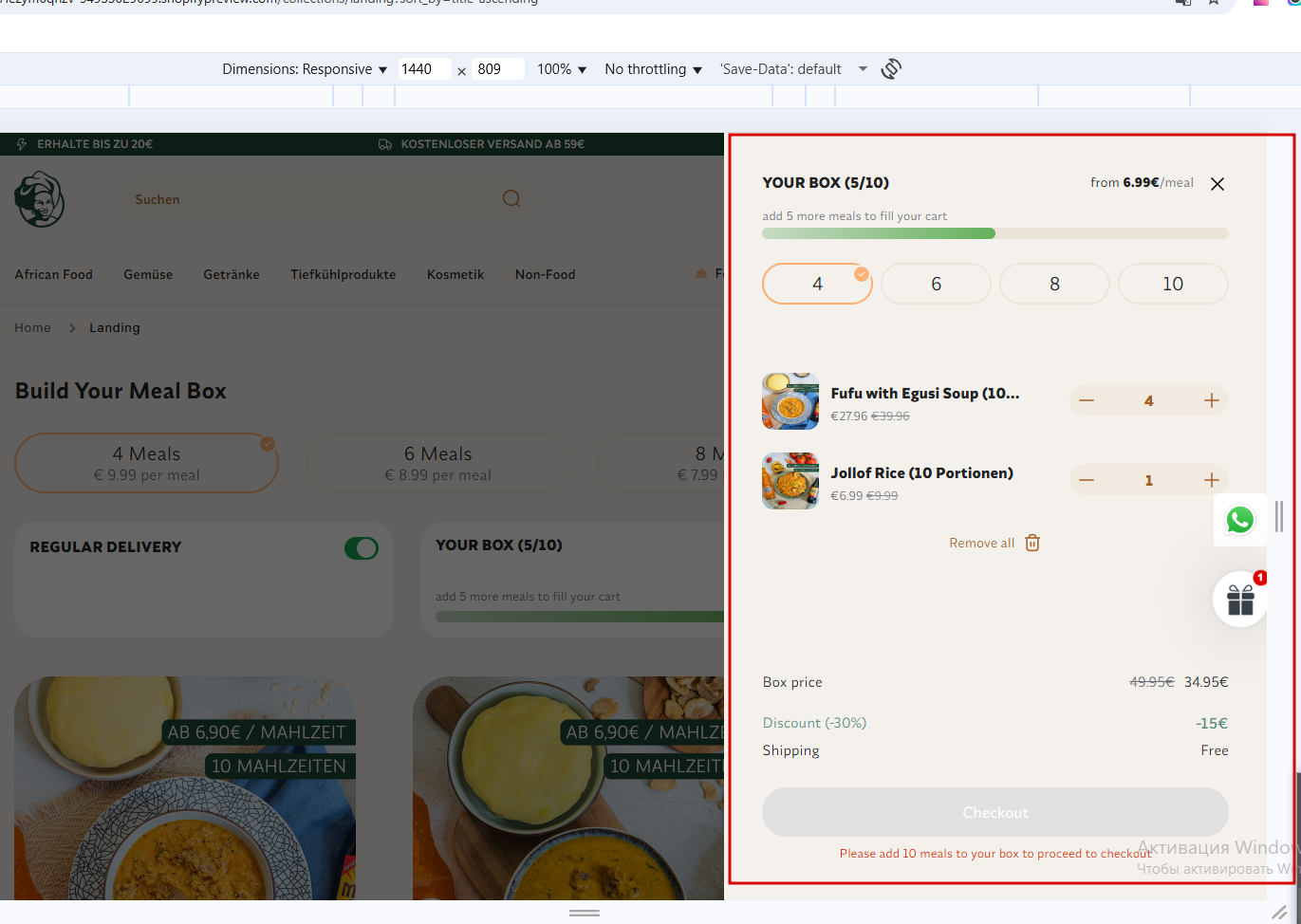Open the Jollof Rice thumbnail

point(790,481)
